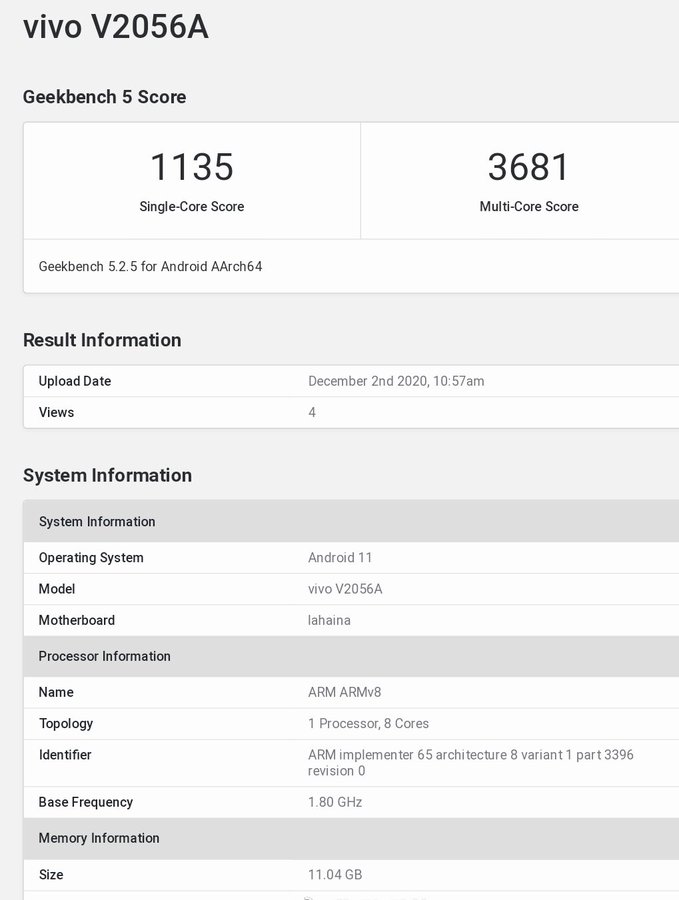Click the Memory Information table header

99,838
